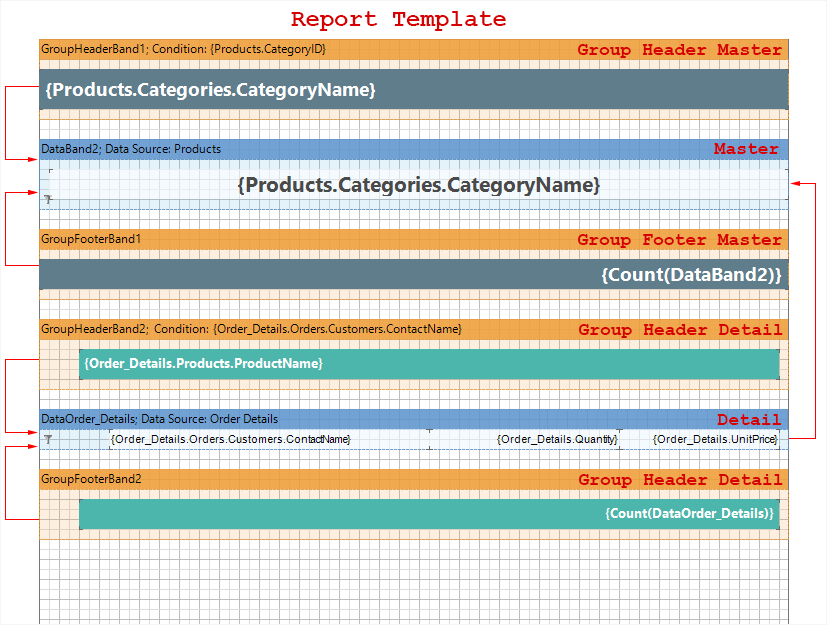Click the GroupFooterBand2 header bar
Image resolution: width=827 pixels, height=627 pixels.
(300, 479)
